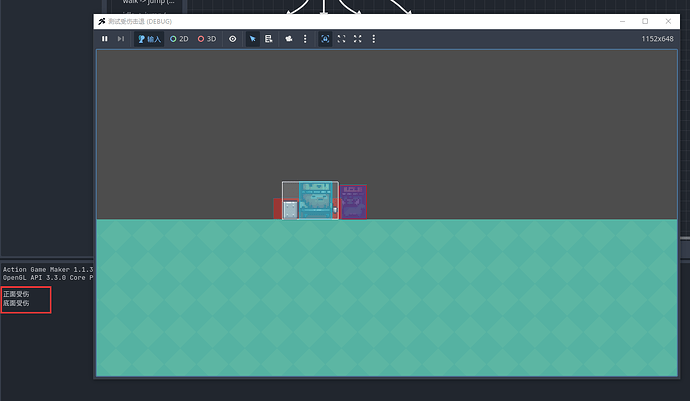Screen dimensions: 690x401
Task: Pause the running game
Action: (105, 39)
